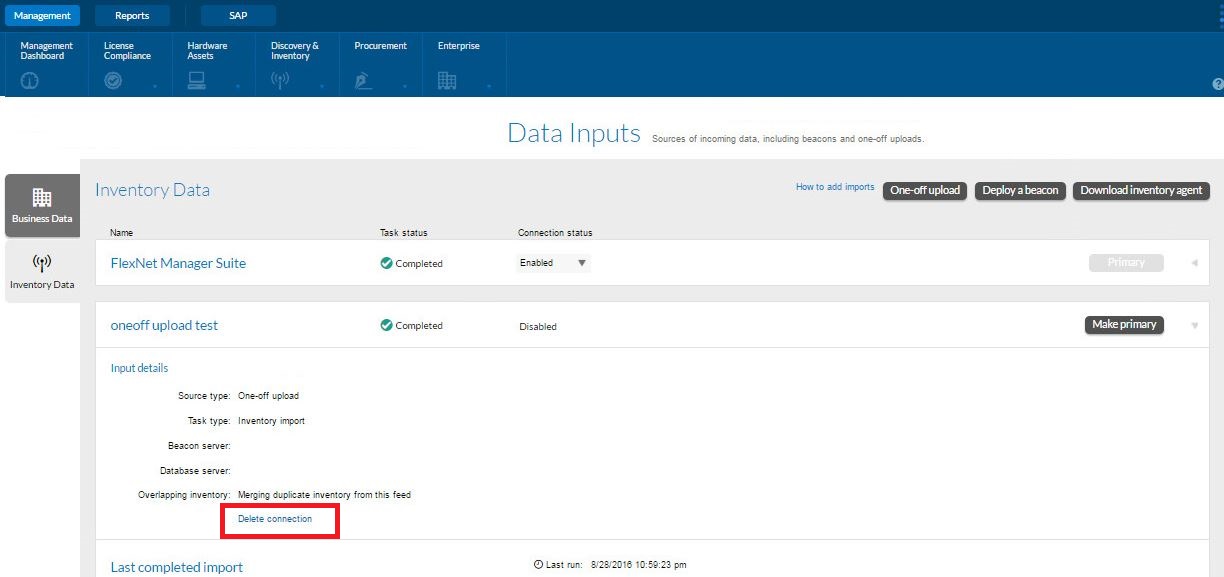Click the Deploy a beacon button
This screenshot has height=577, width=1224.
(1020, 190)
